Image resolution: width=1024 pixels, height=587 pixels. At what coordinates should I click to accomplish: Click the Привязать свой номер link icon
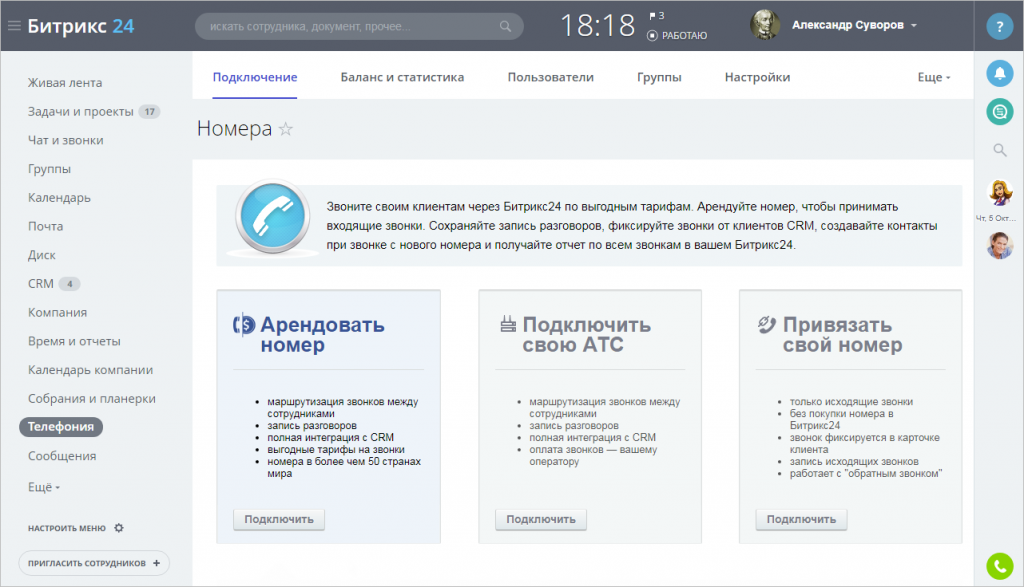pos(766,324)
